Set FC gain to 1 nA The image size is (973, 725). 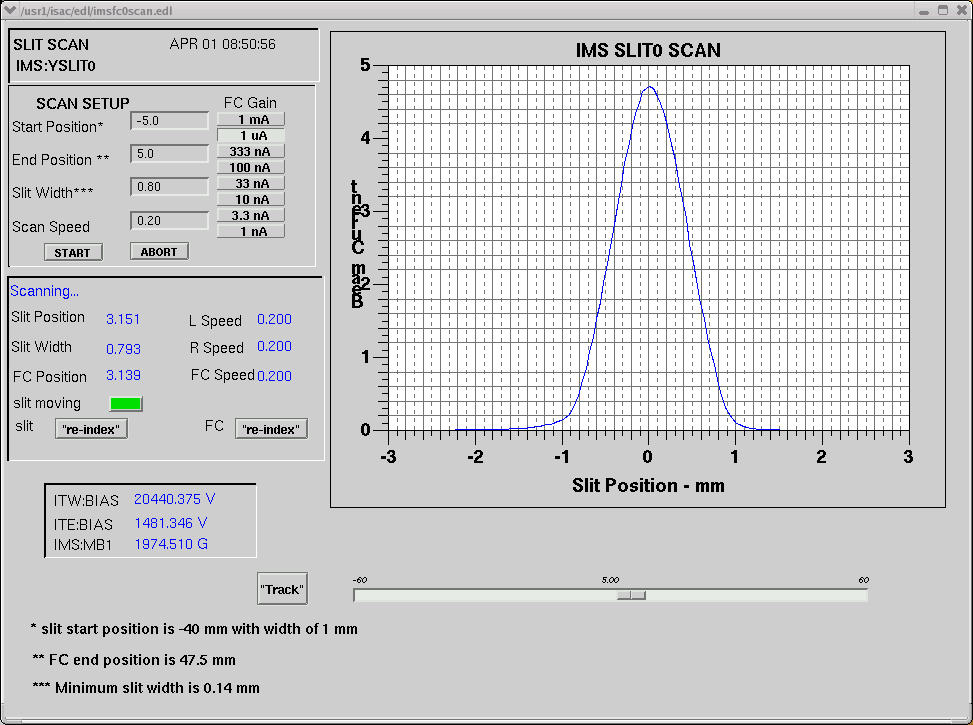tap(251, 231)
